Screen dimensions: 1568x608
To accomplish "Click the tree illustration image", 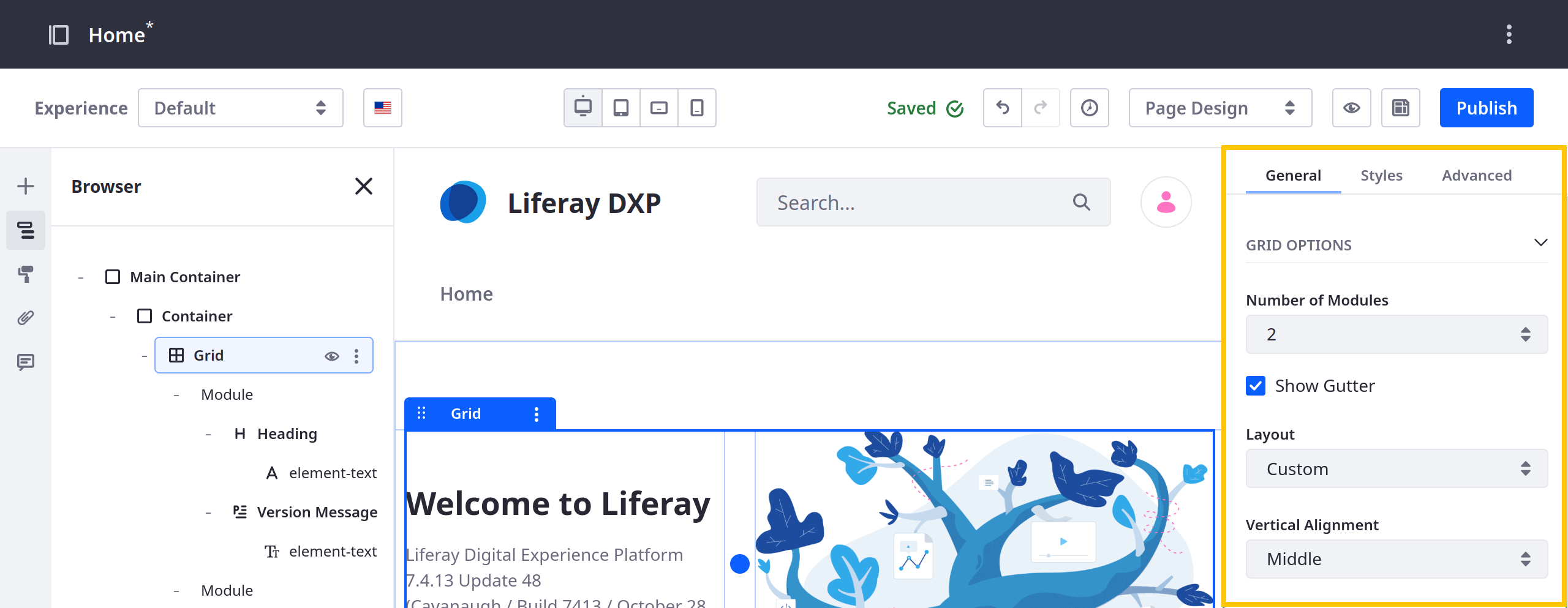I will point(984,520).
